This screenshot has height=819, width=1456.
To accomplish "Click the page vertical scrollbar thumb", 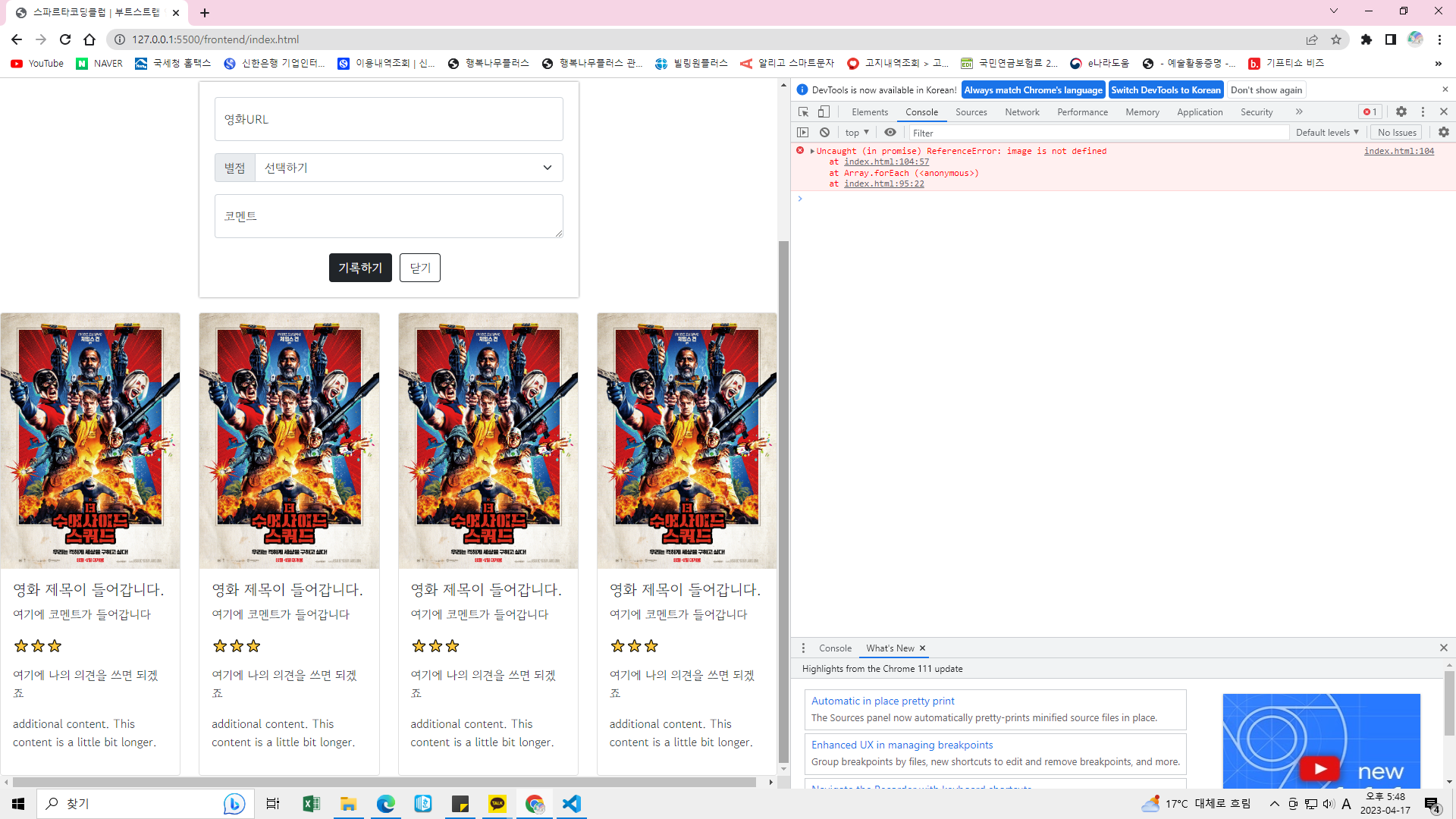I will (783, 500).
